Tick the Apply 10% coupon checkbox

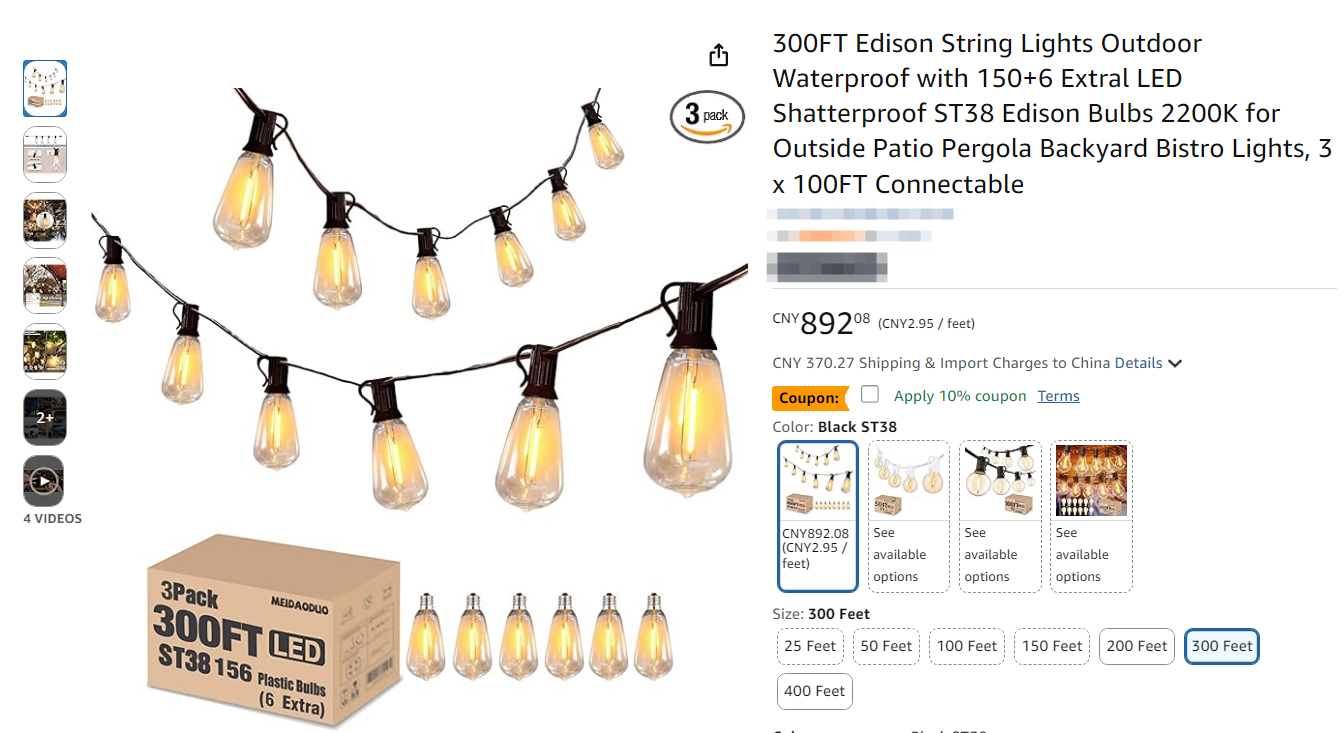click(x=870, y=395)
